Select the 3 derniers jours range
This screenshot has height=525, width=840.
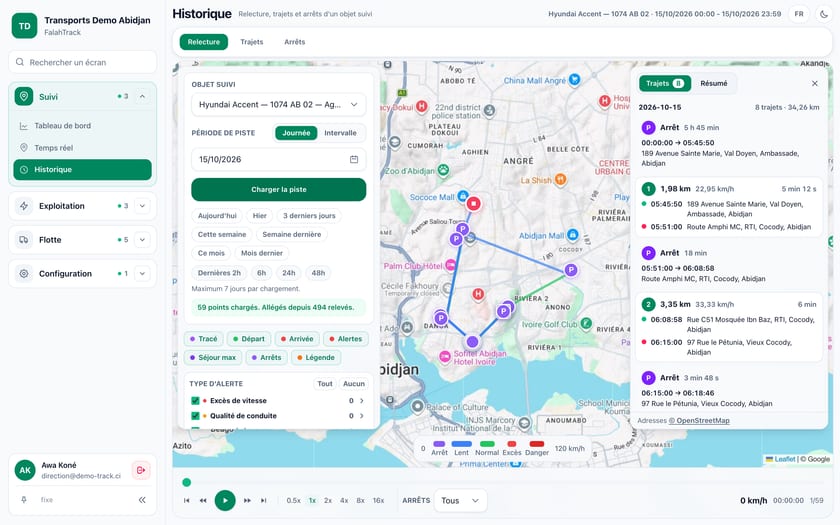(x=309, y=216)
